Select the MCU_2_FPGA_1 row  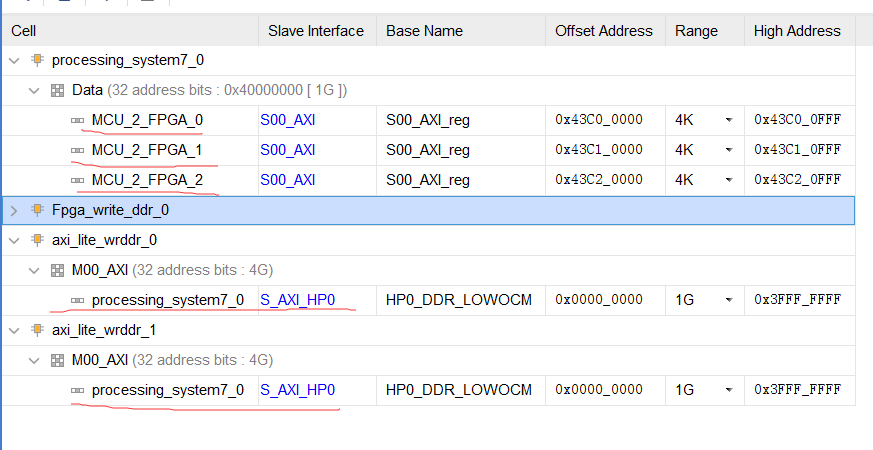coord(429,150)
